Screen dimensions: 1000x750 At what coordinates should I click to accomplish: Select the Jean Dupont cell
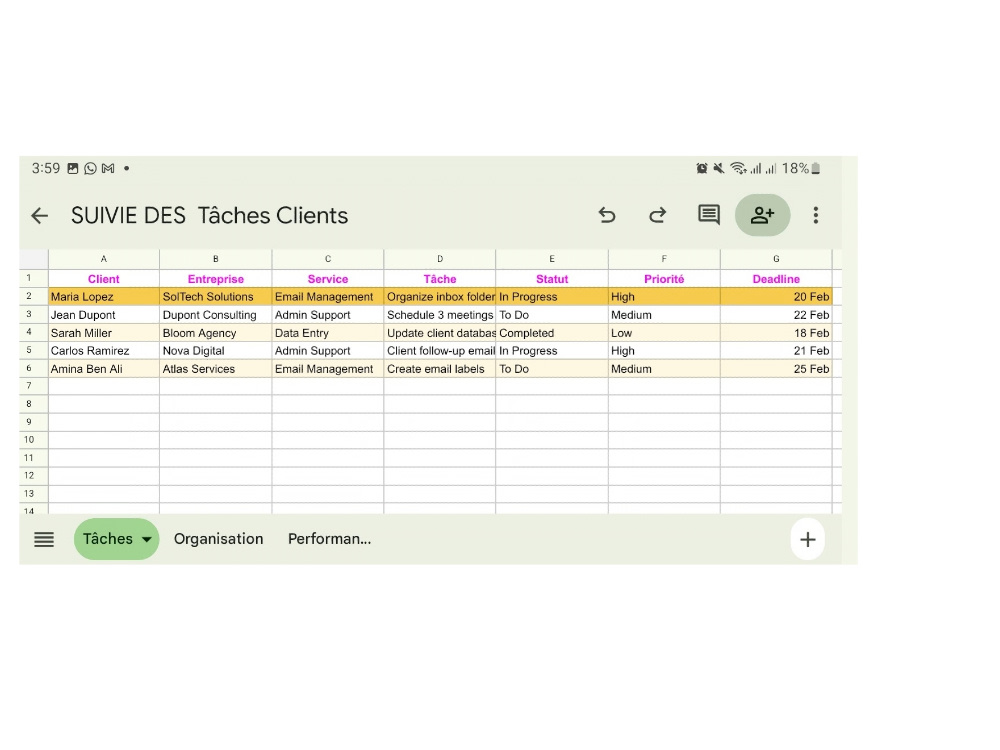pos(104,315)
